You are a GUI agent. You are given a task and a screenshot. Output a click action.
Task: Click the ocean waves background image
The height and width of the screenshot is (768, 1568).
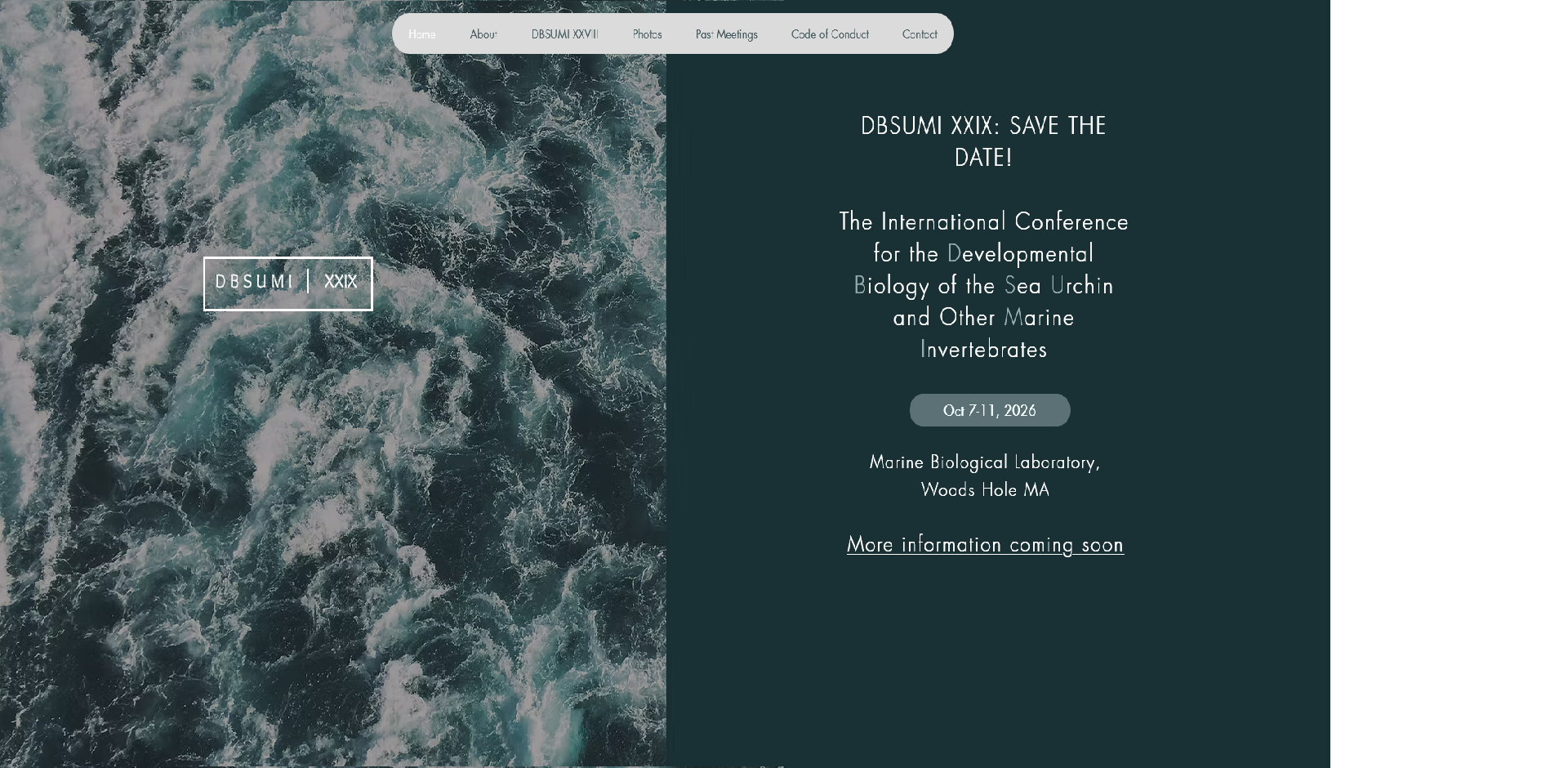coord(327,531)
